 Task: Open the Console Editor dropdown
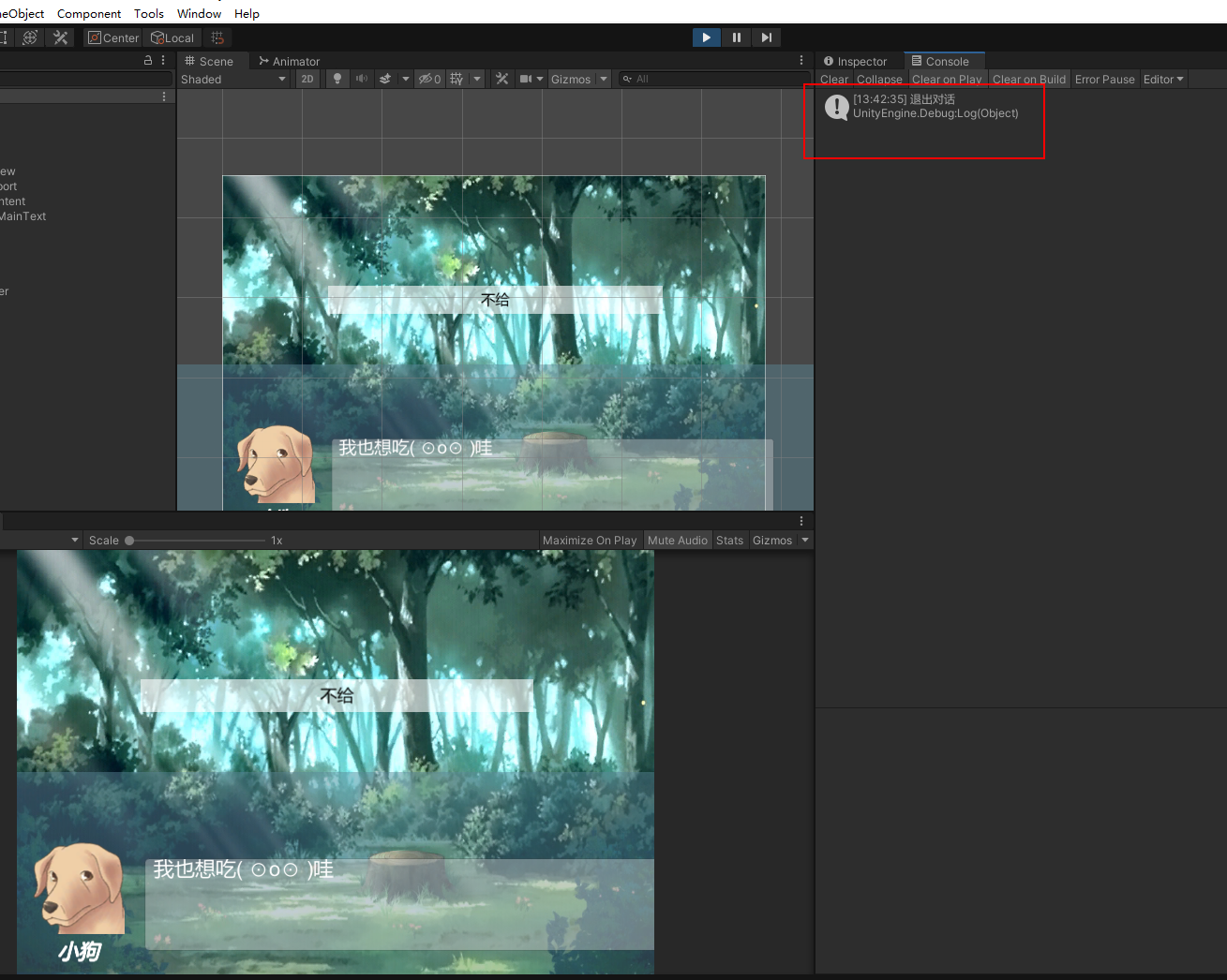[1163, 80]
